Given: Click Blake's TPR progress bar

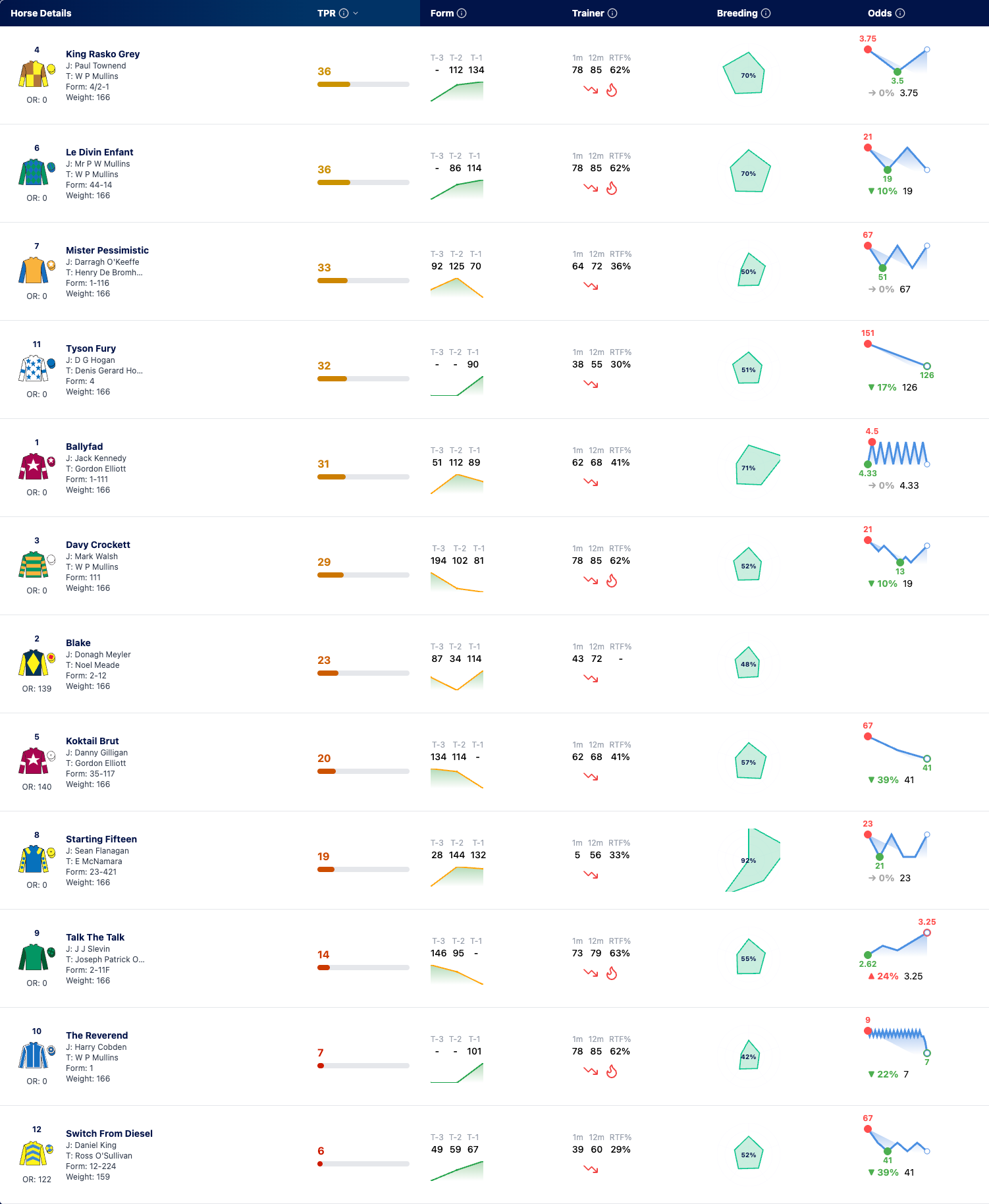Looking at the screenshot, I should tap(363, 673).
